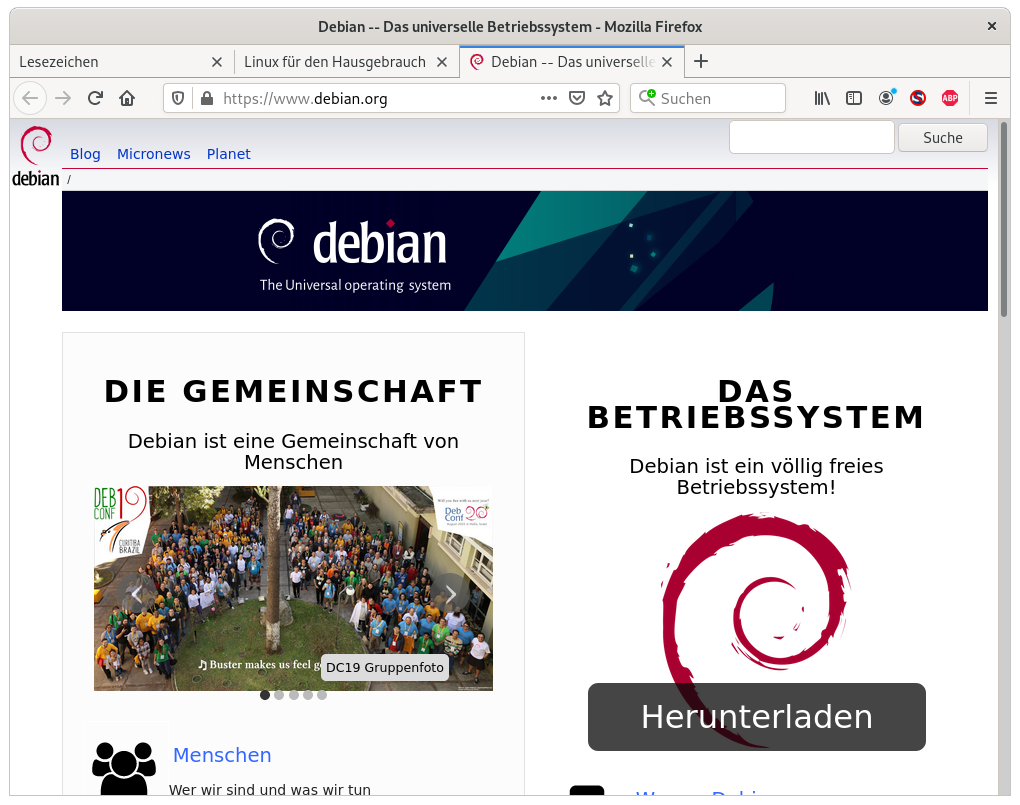Click the forward navigation arrow
1020x805 pixels.
[x=63, y=98]
